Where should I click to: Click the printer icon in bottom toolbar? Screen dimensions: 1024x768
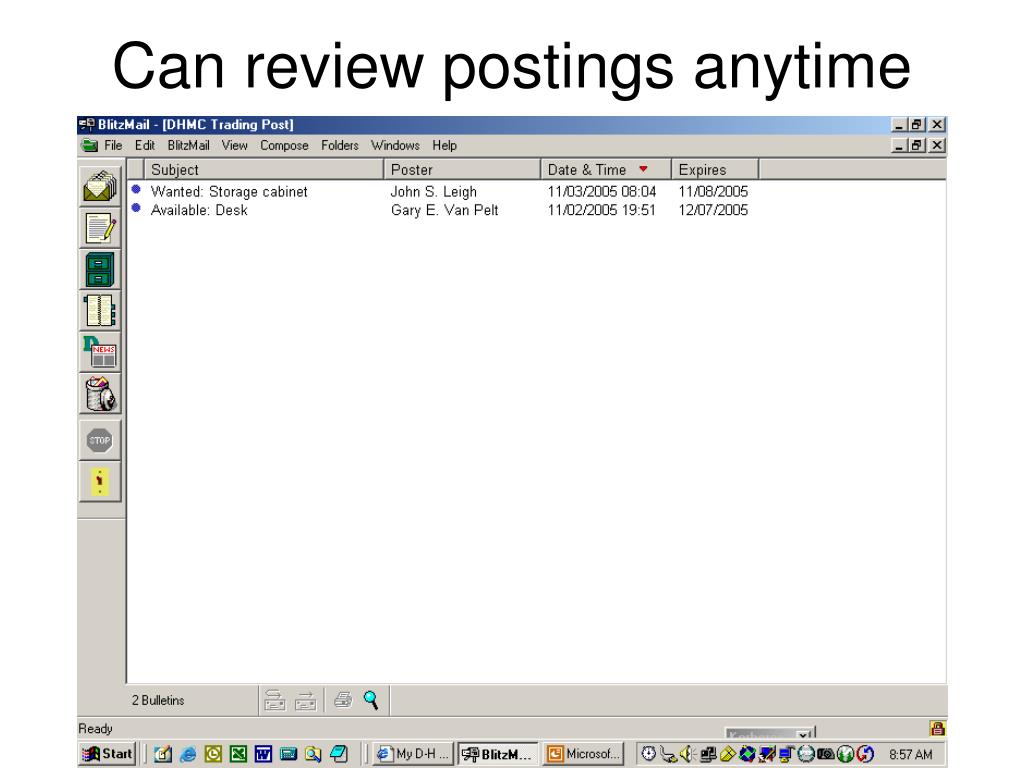[343, 700]
